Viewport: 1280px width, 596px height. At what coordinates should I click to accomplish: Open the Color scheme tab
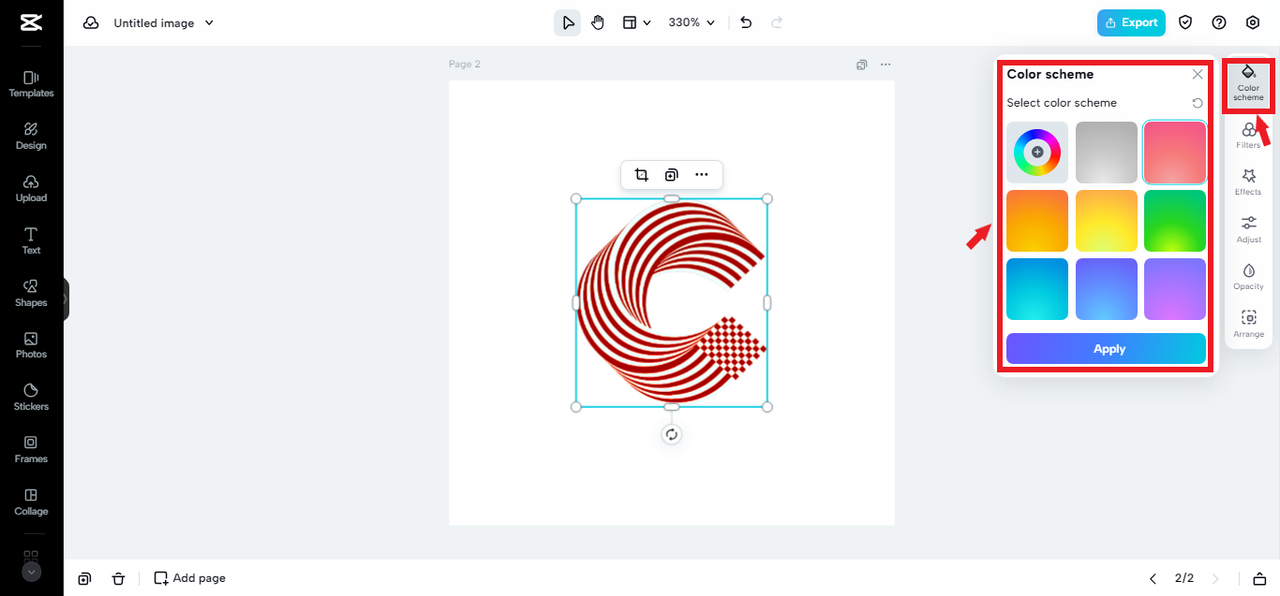[x=1248, y=83]
